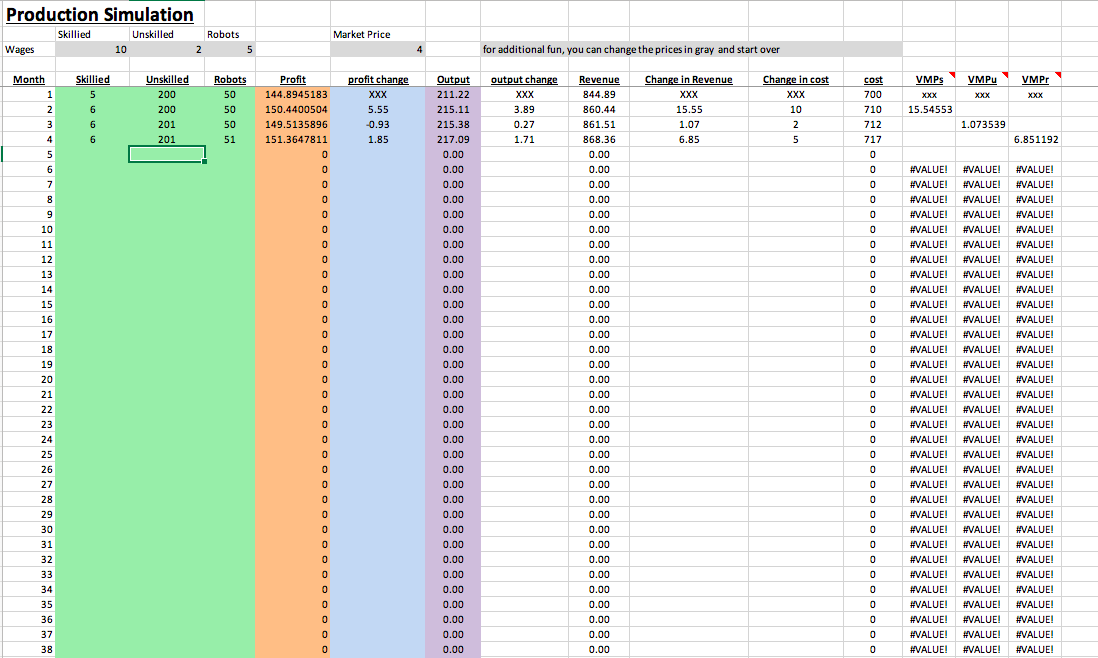Select month 1 Skilled cell showing 5

tap(92, 94)
